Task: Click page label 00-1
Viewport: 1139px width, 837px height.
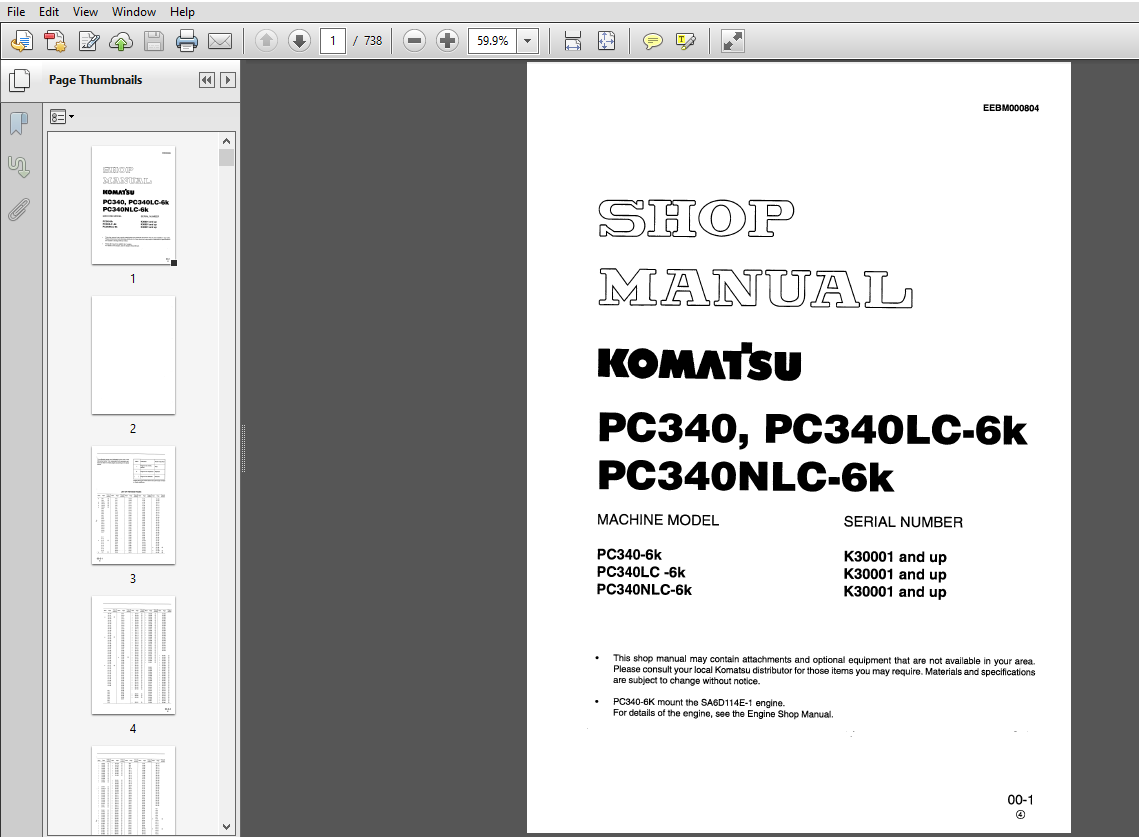Action: pyautogui.click(x=1020, y=800)
